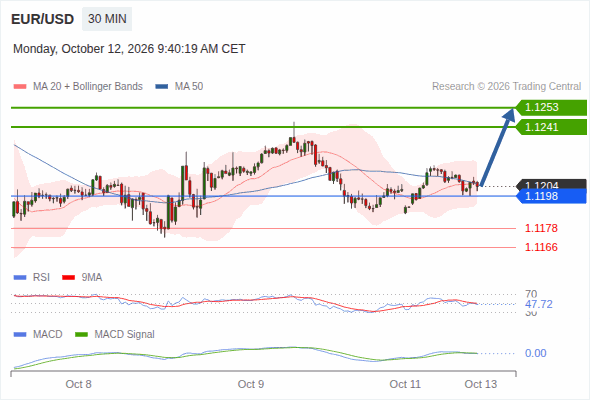Click the MA 20 + Bollinger Bands legend label
590x400 pixels.
88,87
